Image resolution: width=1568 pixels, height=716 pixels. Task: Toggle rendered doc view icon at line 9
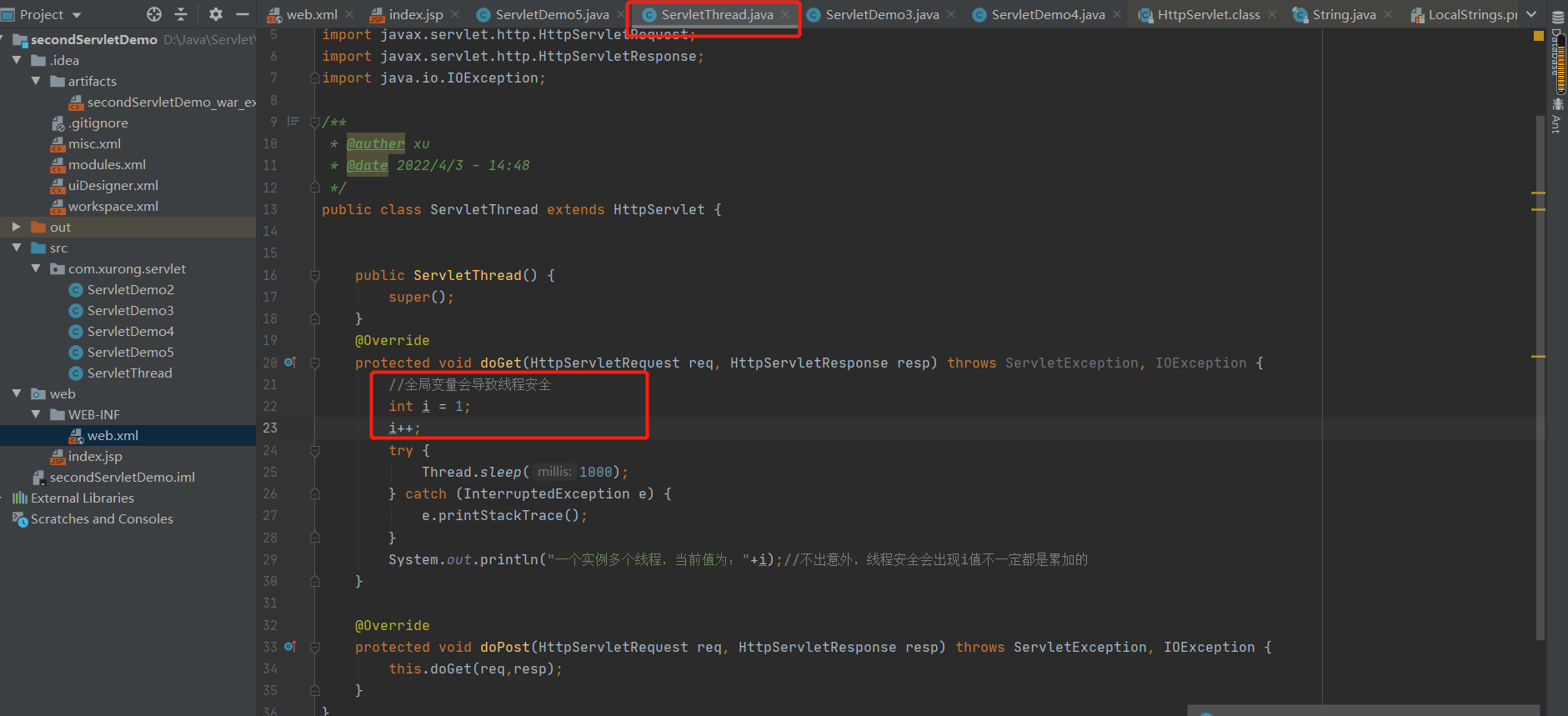tap(293, 122)
